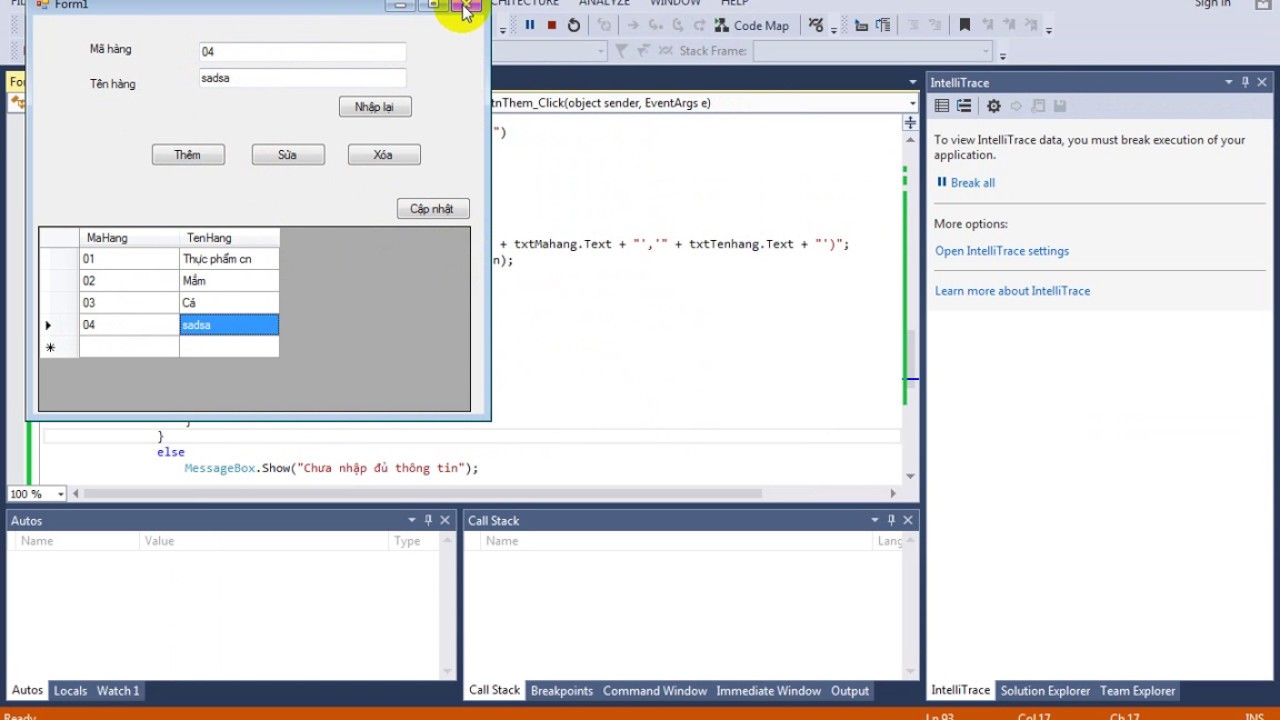
Task: Click the comment selection toolbar icon
Action: click(x=912, y=25)
